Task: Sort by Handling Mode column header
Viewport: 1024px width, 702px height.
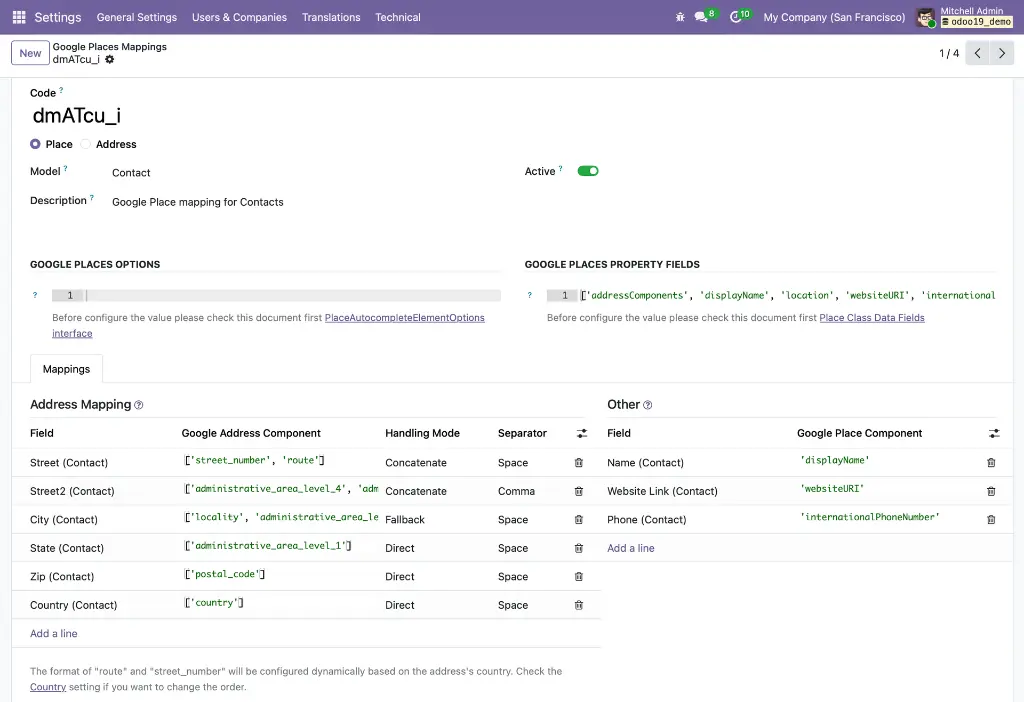Action: click(x=423, y=433)
